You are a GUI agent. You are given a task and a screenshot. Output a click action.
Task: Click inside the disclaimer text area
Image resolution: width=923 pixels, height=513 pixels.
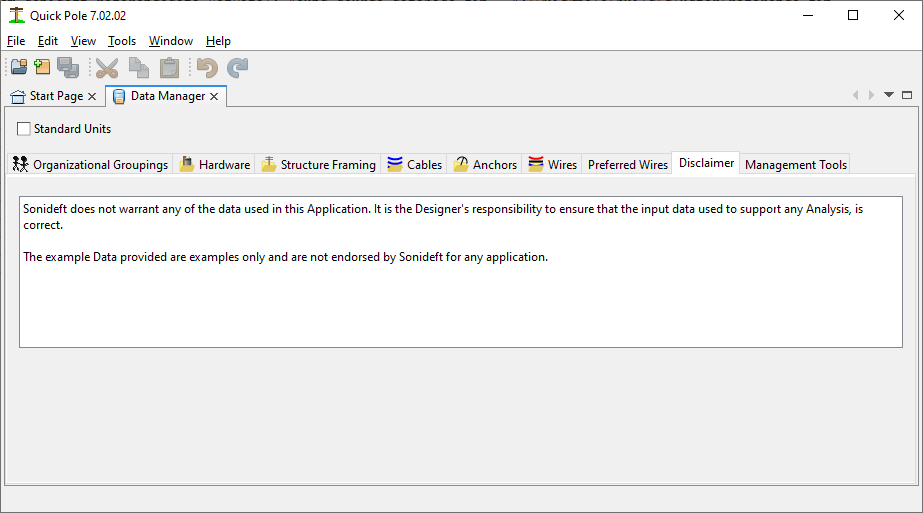point(461,272)
